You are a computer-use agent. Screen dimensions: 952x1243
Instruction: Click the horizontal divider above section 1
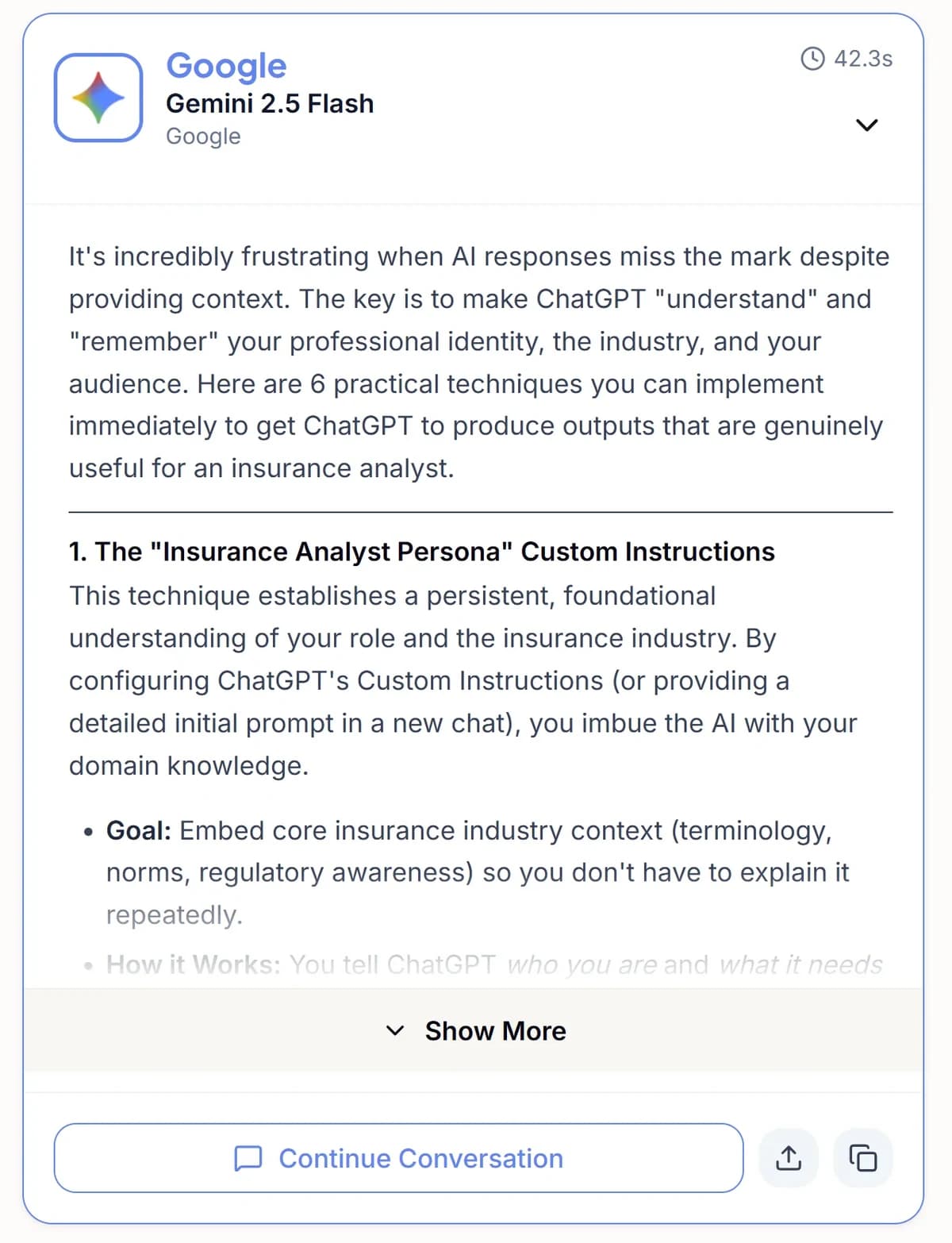(481, 512)
